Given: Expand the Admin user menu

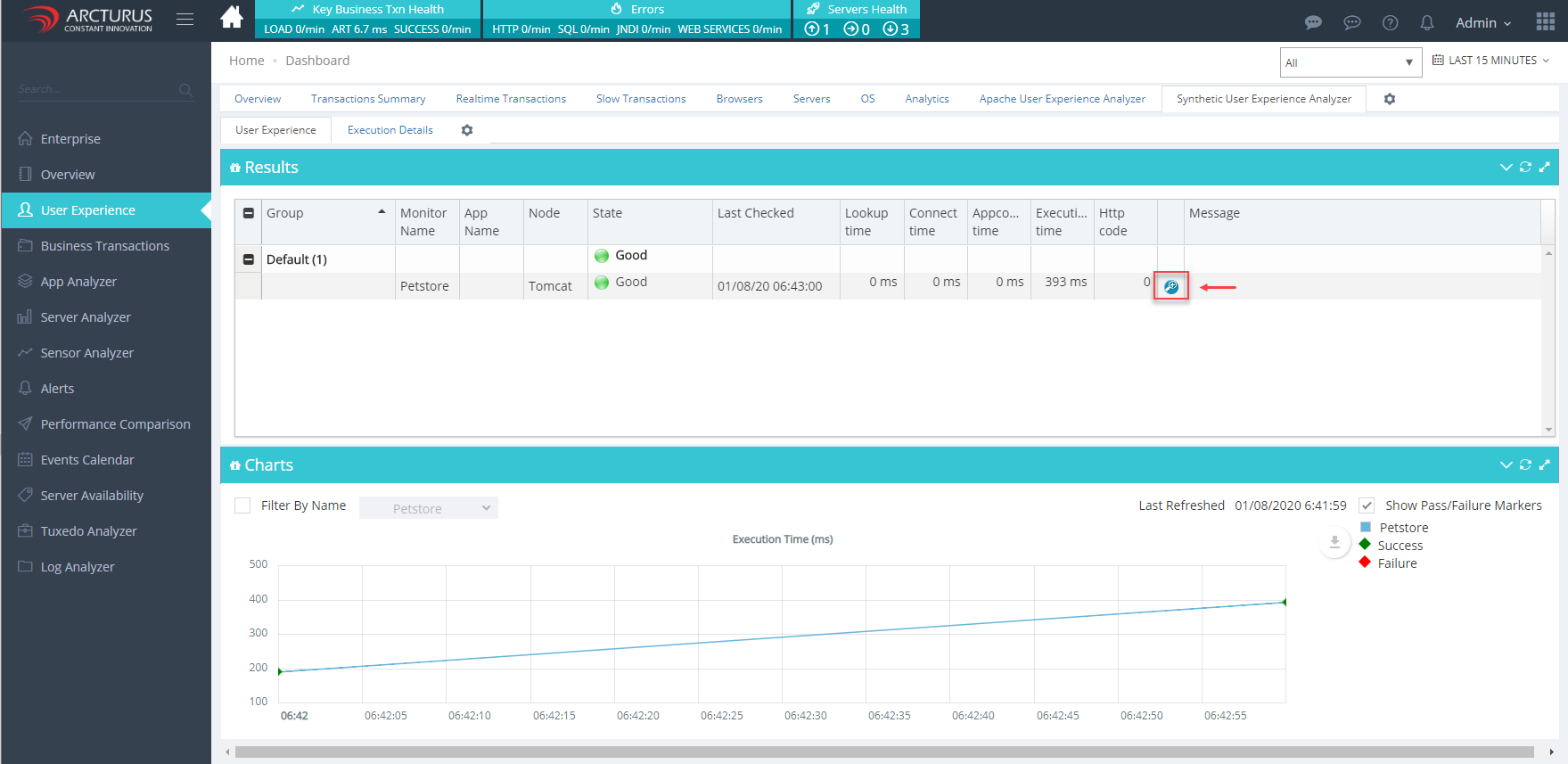Looking at the screenshot, I should pos(1482,23).
